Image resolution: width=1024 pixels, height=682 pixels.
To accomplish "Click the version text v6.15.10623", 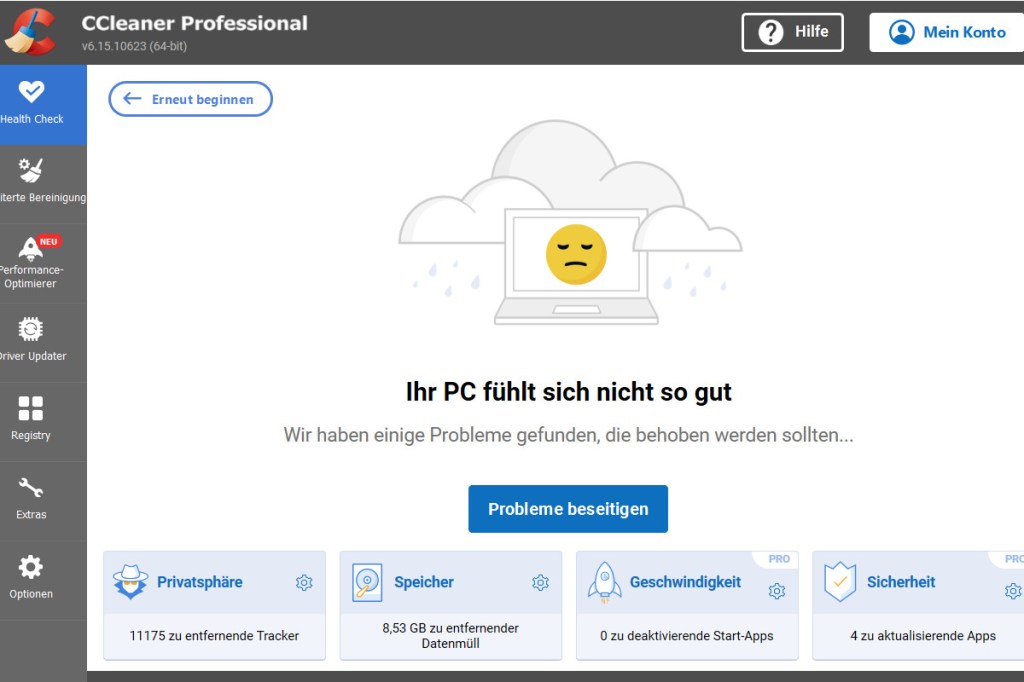I will point(134,46).
